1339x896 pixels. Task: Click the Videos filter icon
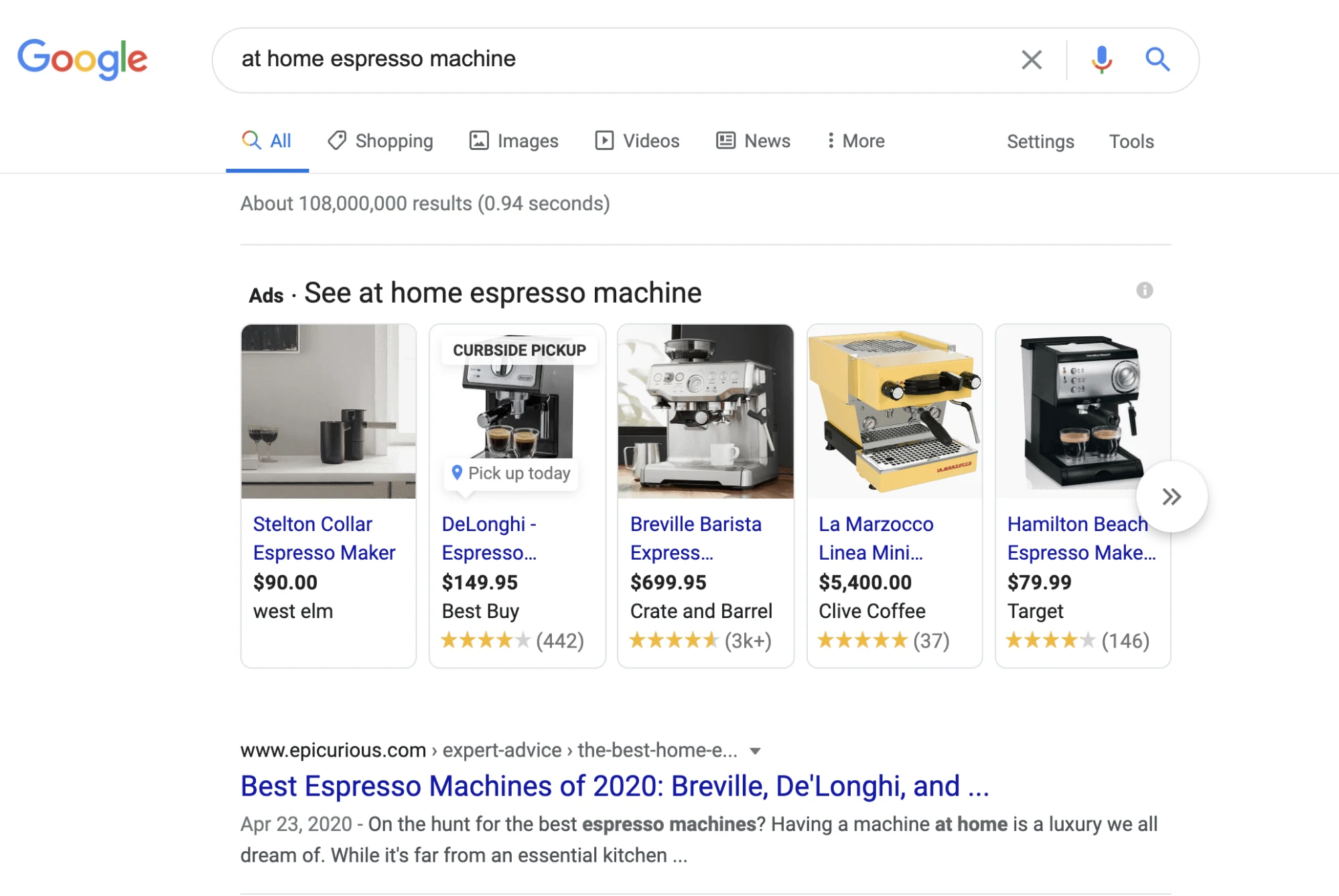pos(604,141)
